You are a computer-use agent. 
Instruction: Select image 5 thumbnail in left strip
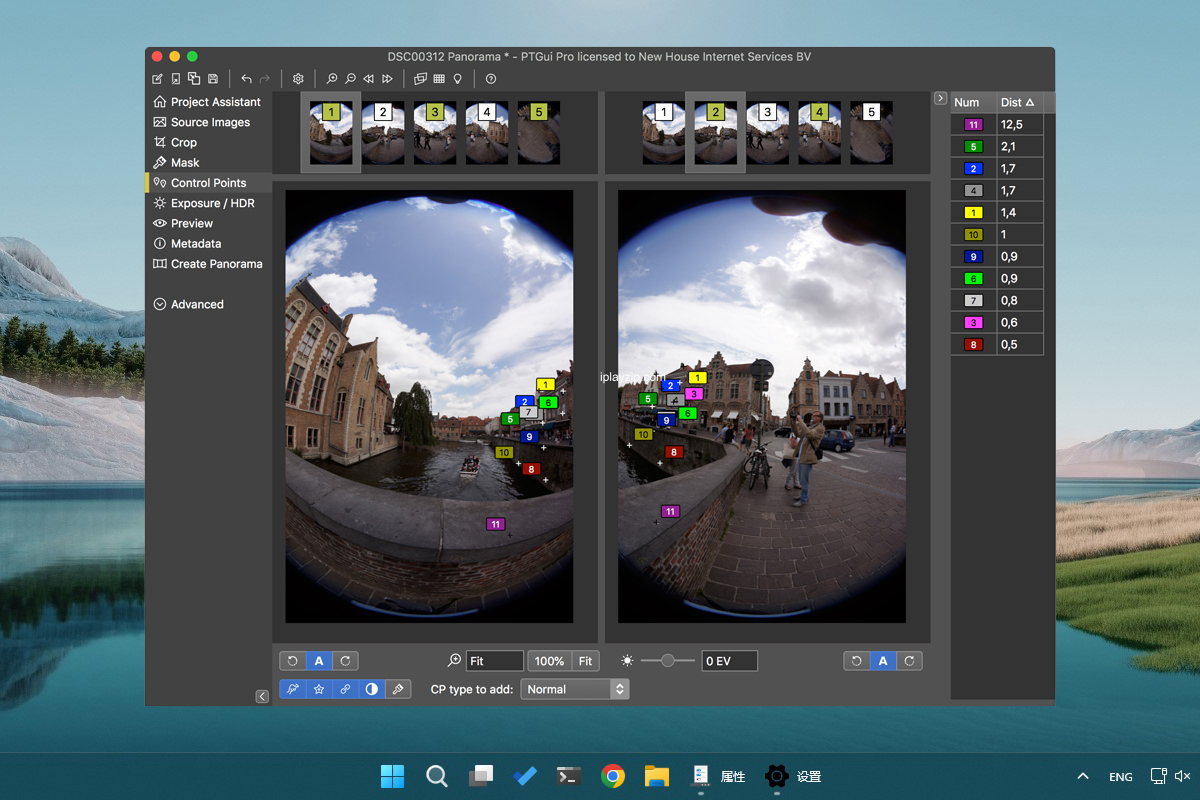tap(539, 133)
